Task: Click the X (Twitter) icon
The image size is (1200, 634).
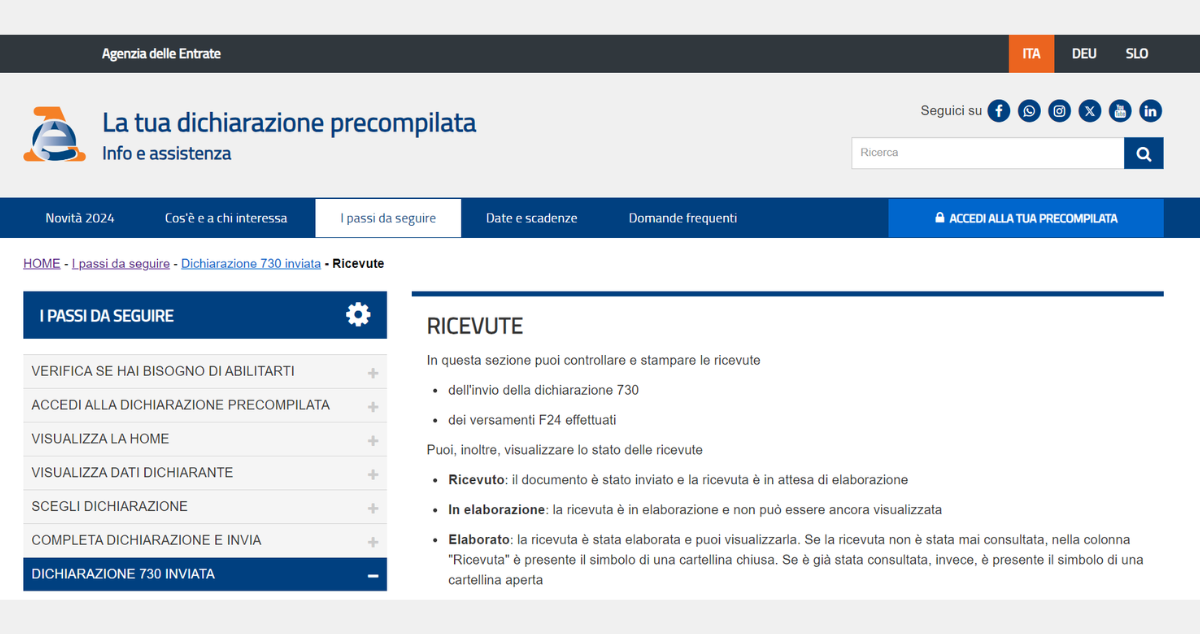Action: coord(1089,110)
